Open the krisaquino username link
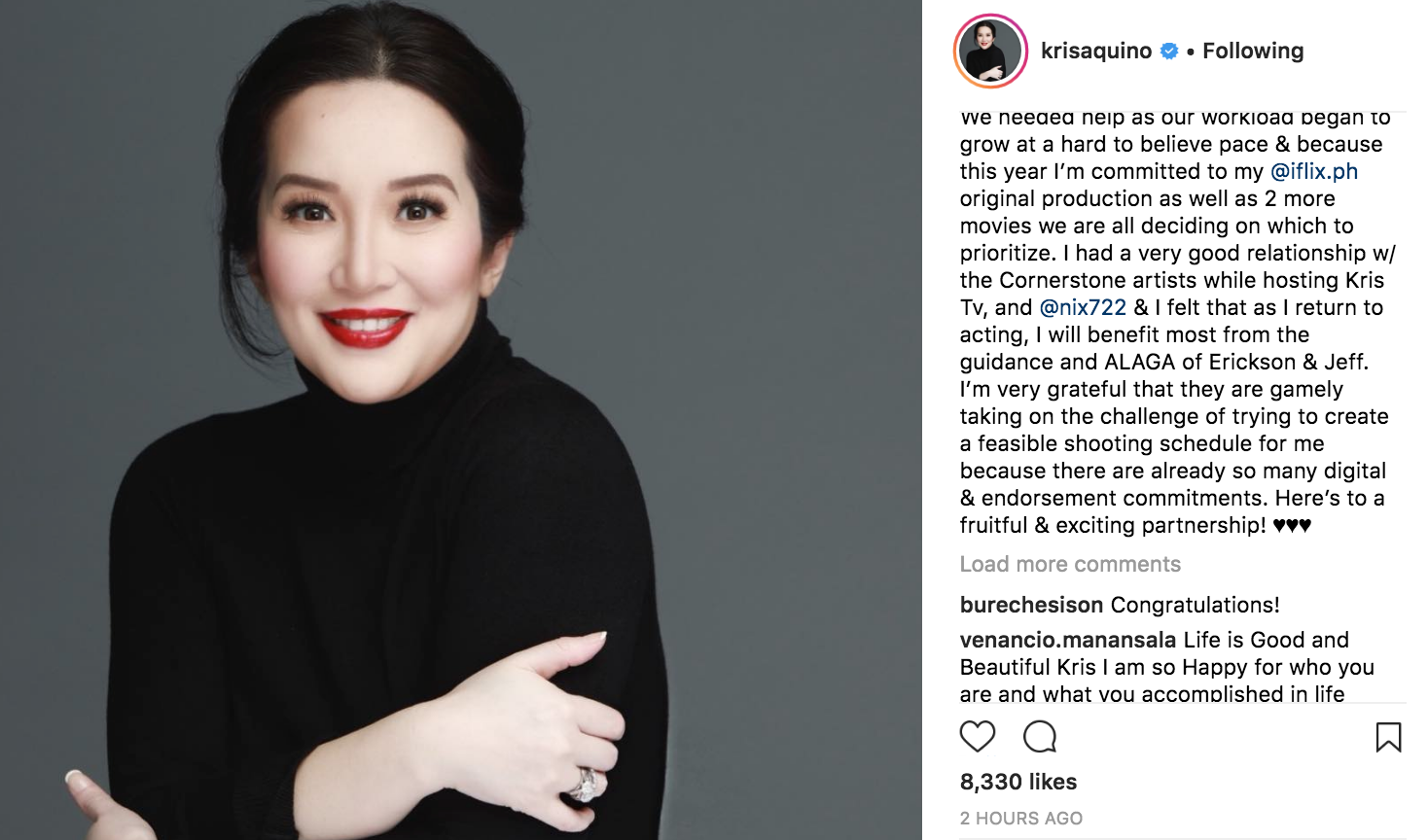Screen dimensions: 1428x840 pyautogui.click(x=1096, y=51)
